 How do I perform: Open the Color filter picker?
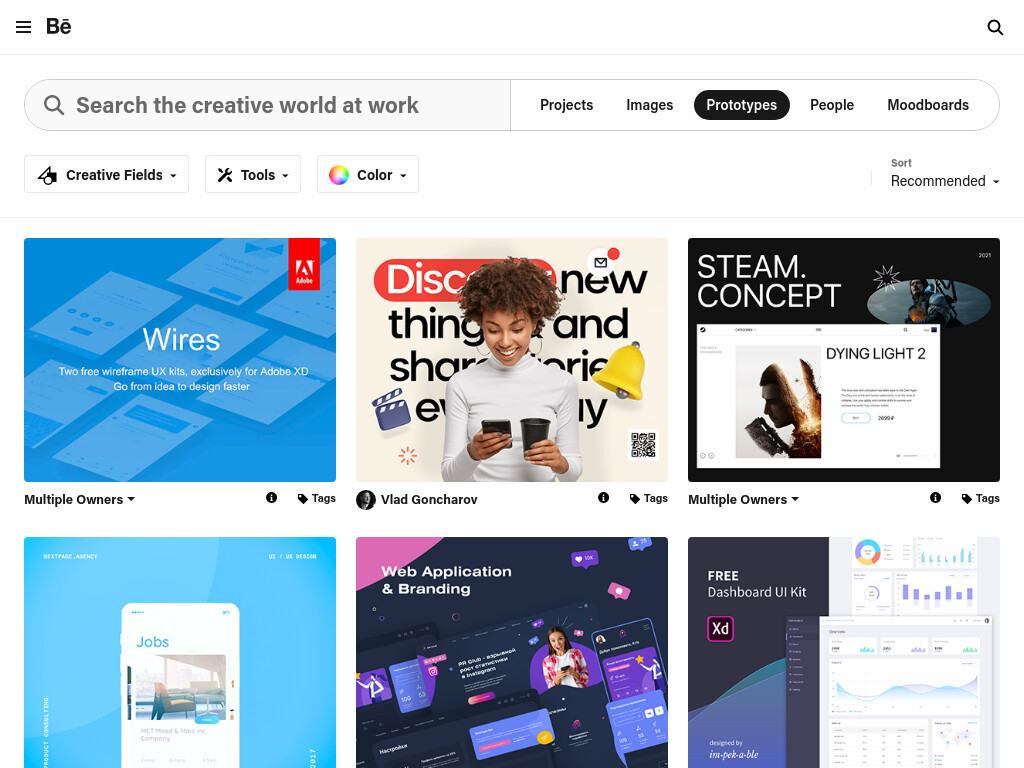pyautogui.click(x=368, y=174)
